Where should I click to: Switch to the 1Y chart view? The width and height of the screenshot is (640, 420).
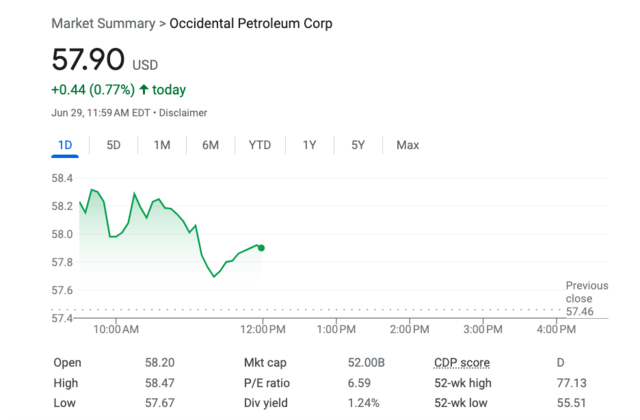[x=310, y=145]
